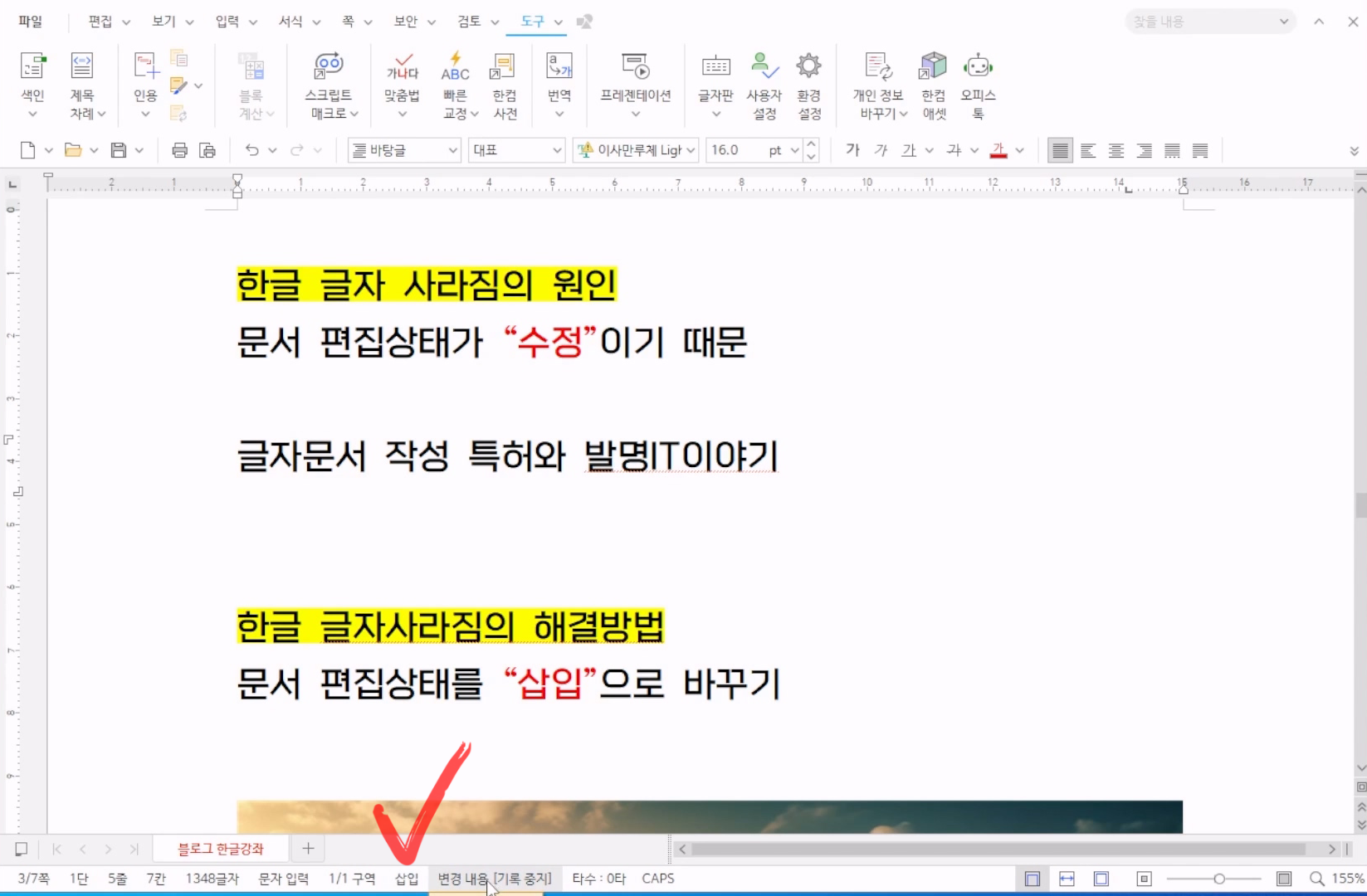1367x896 pixels.
Task: Open 사용자 설정 user settings
Action: [764, 85]
